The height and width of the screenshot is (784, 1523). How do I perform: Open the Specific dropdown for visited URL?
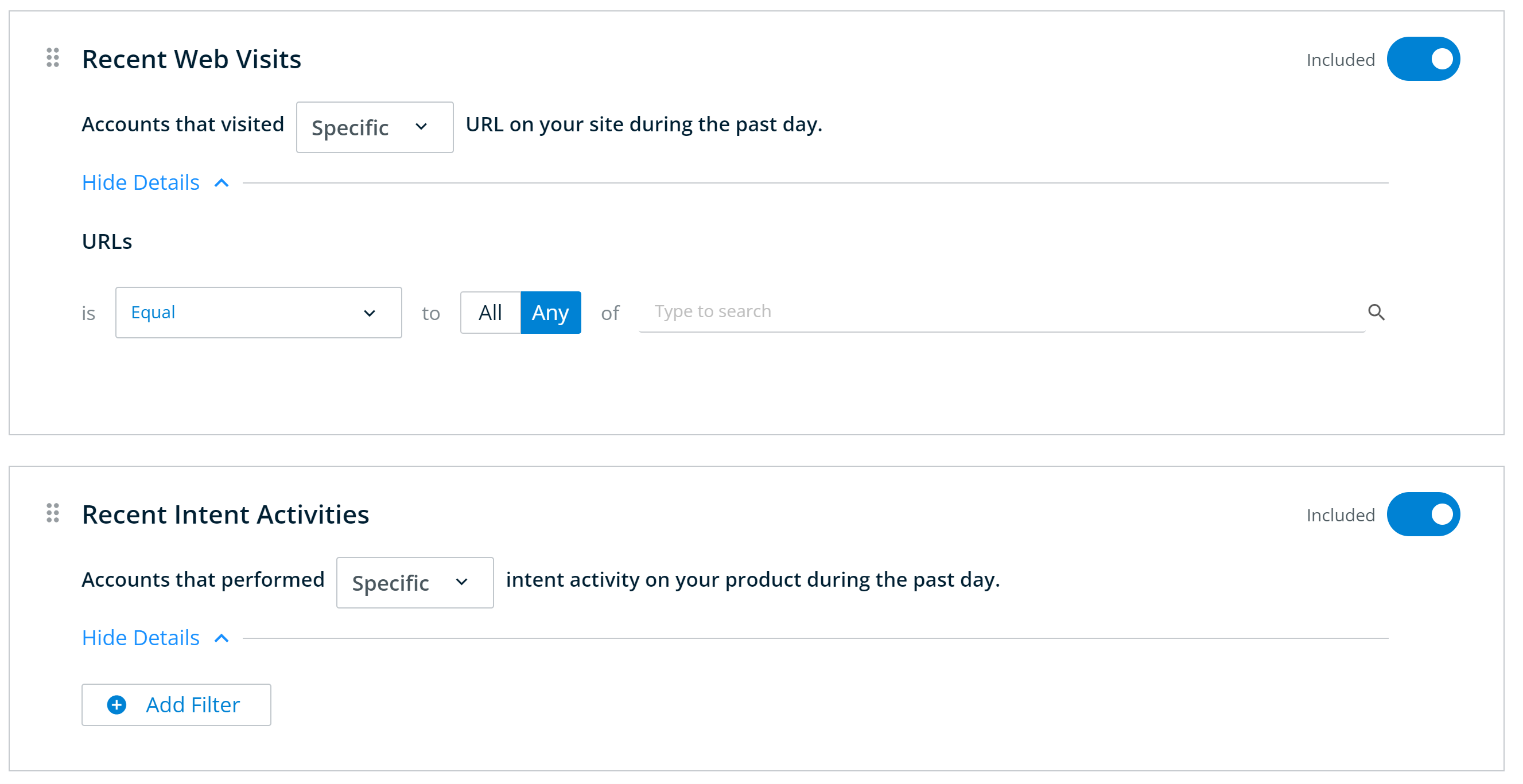(375, 127)
